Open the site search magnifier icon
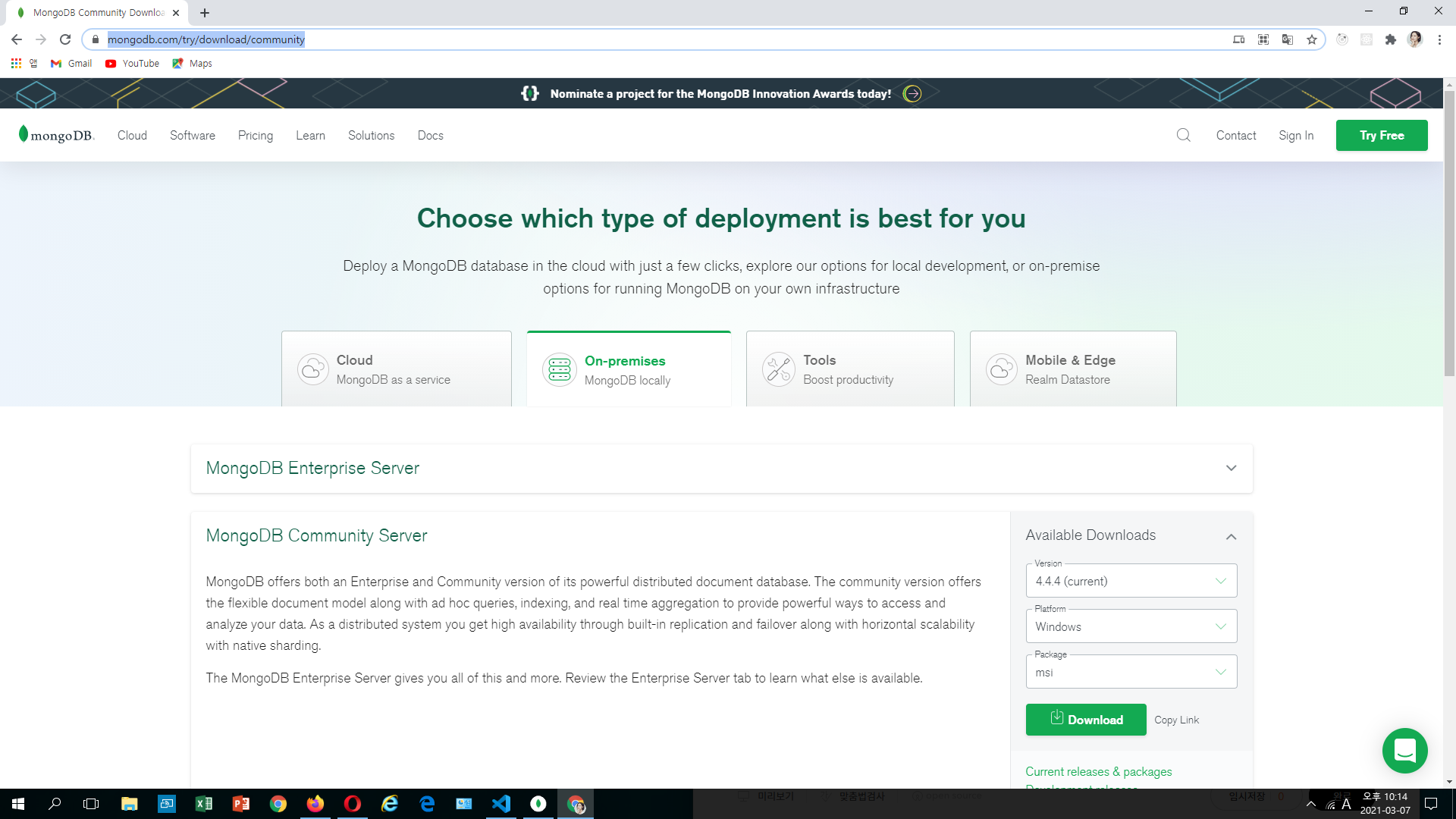1456x819 pixels. point(1183,135)
